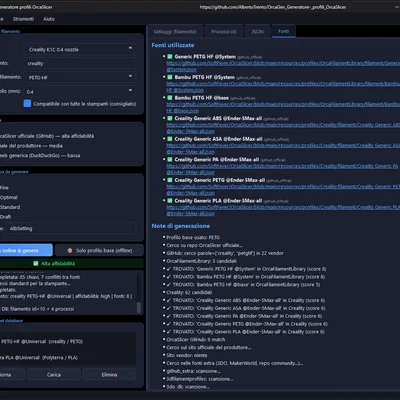Open the PETG-HF filament type dropdown

pyautogui.click(x=80, y=77)
